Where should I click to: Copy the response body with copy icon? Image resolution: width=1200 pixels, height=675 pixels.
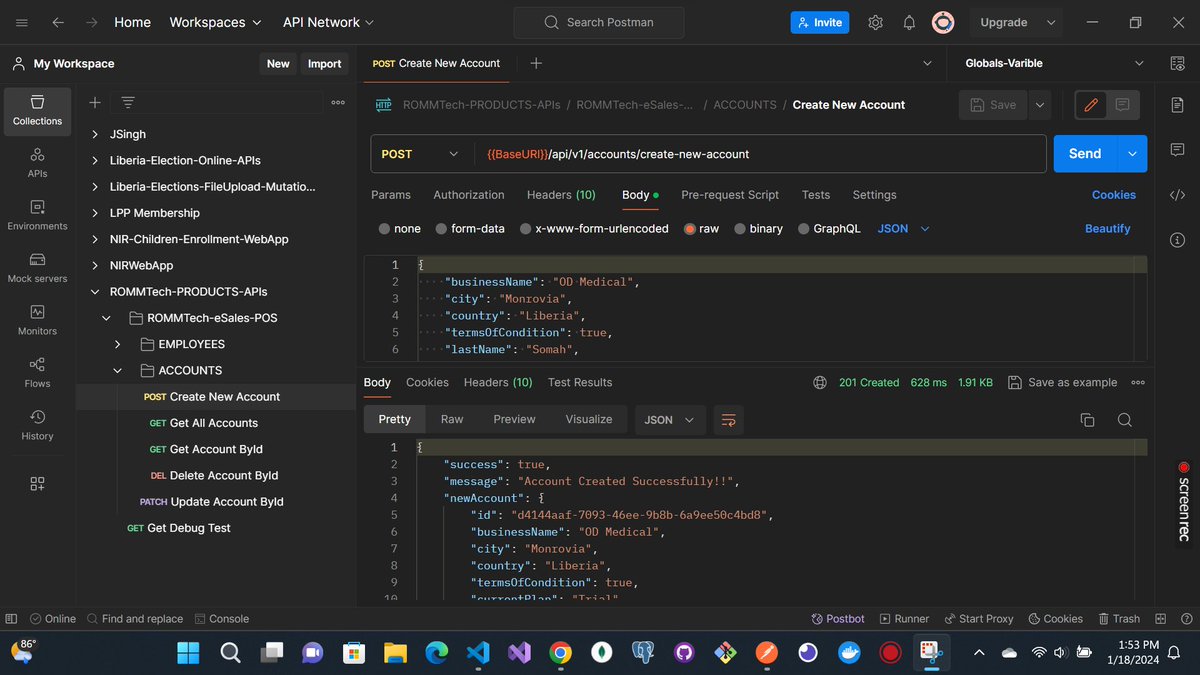pyautogui.click(x=1087, y=420)
